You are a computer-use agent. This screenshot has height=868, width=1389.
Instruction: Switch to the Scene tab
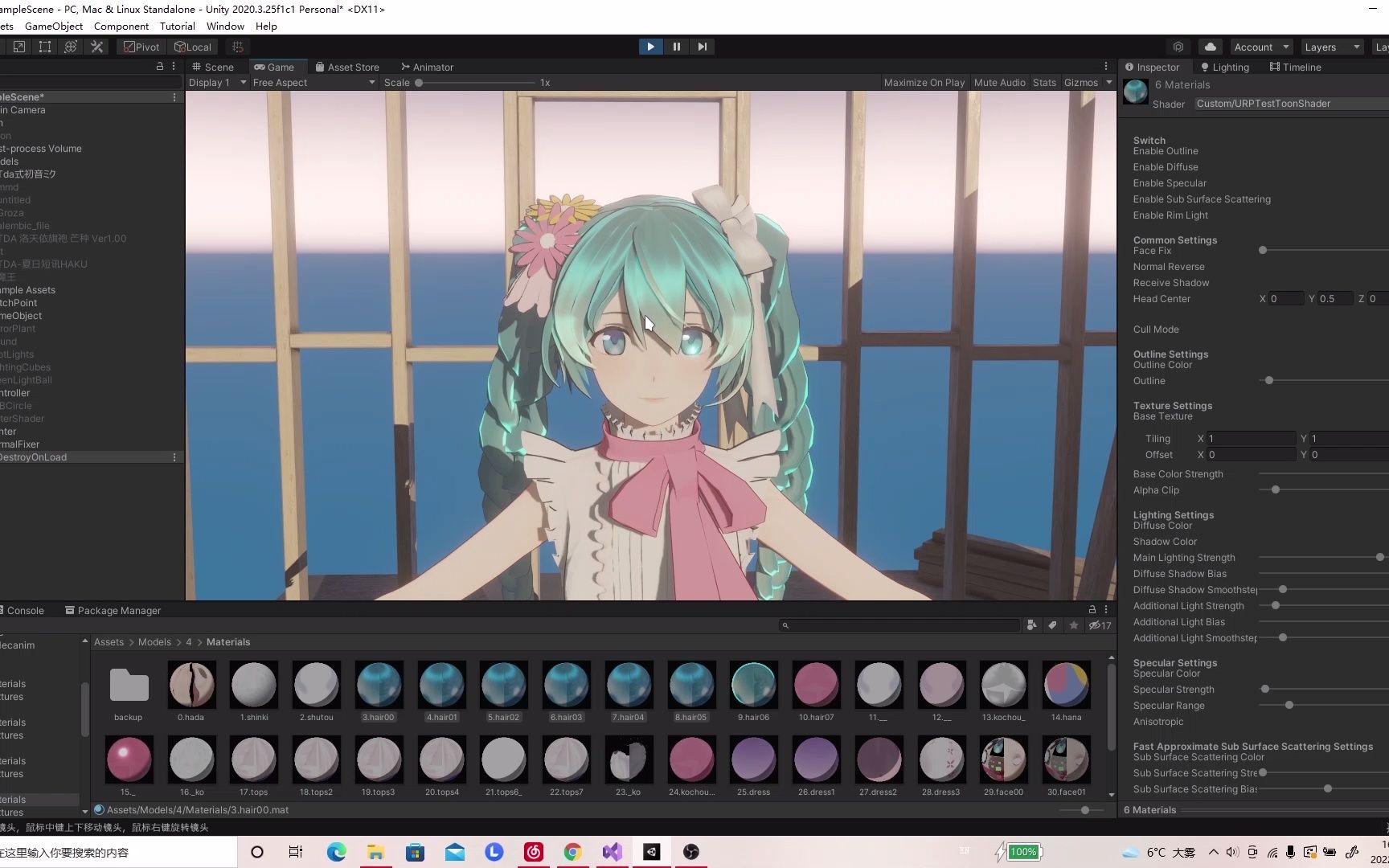tap(213, 67)
